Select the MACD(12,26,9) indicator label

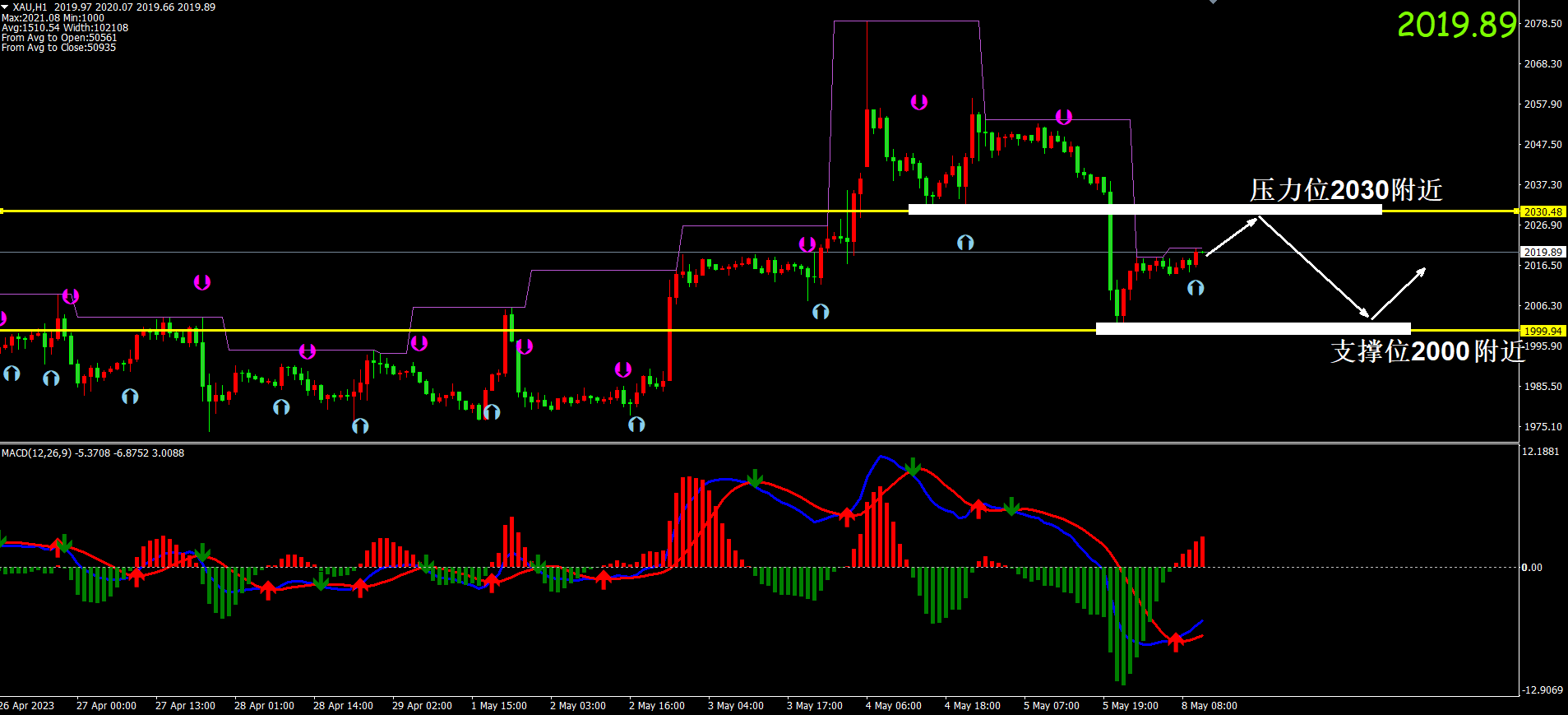[x=36, y=453]
